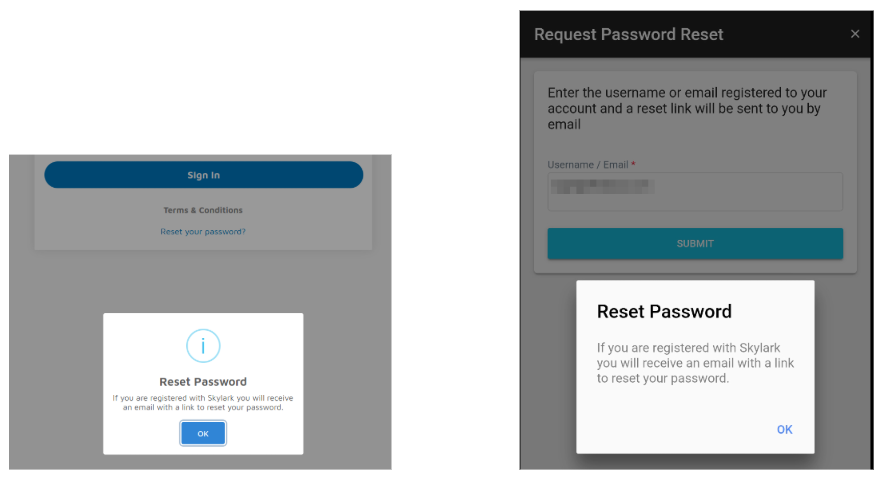The image size is (885, 483).
Task: Close the Request Password Reset panel
Action: tap(855, 34)
